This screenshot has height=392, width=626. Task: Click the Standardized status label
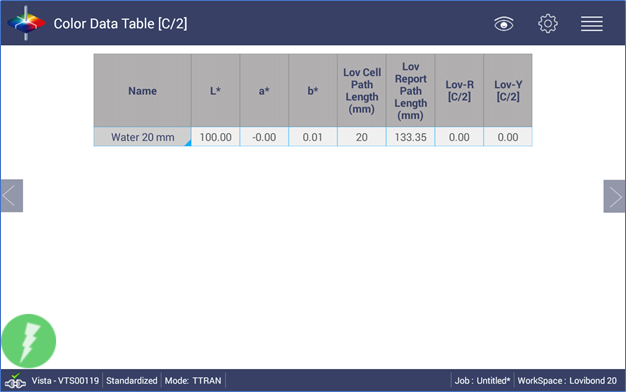132,381
